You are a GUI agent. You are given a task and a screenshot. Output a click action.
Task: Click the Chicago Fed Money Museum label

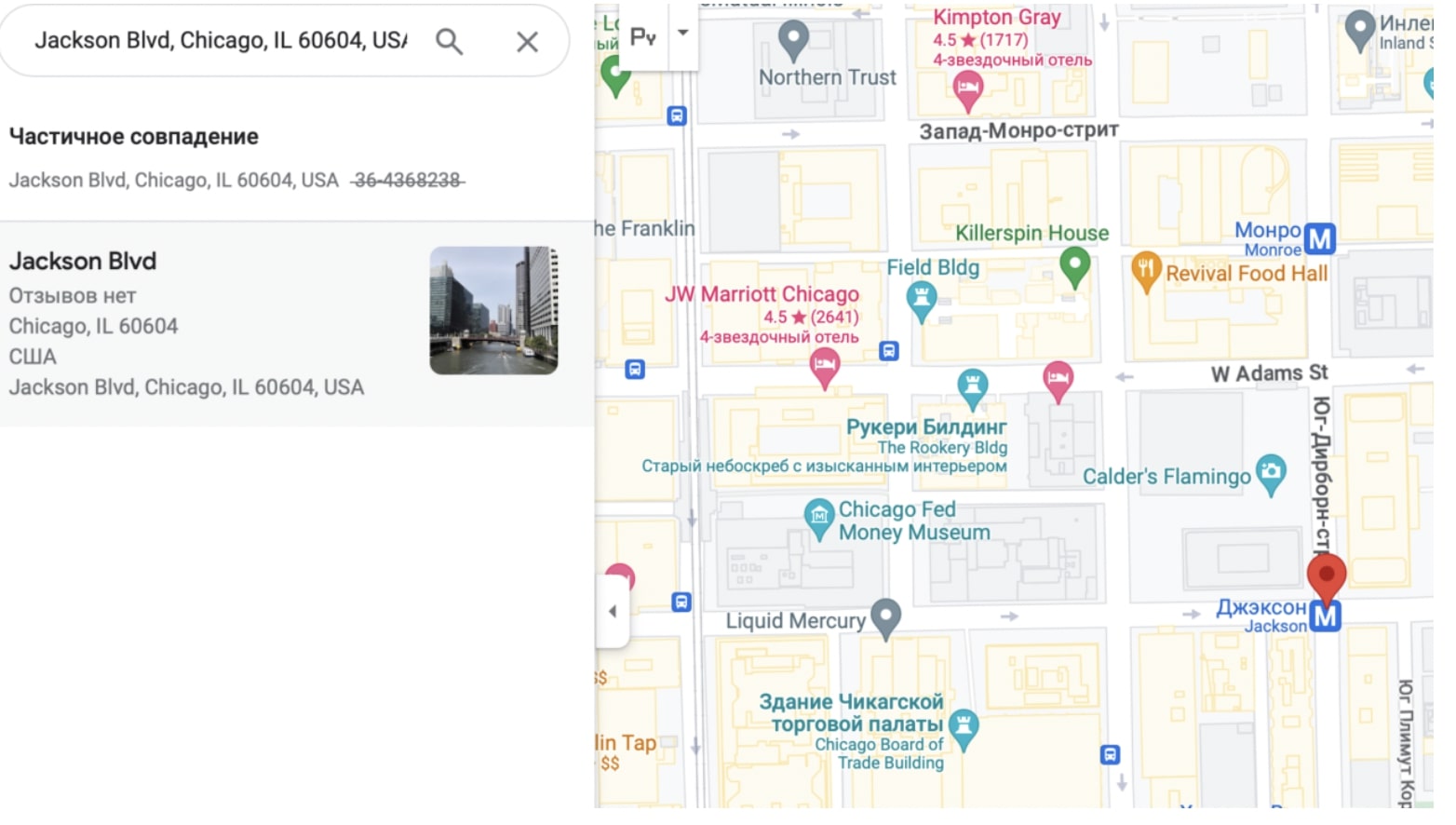tap(914, 521)
